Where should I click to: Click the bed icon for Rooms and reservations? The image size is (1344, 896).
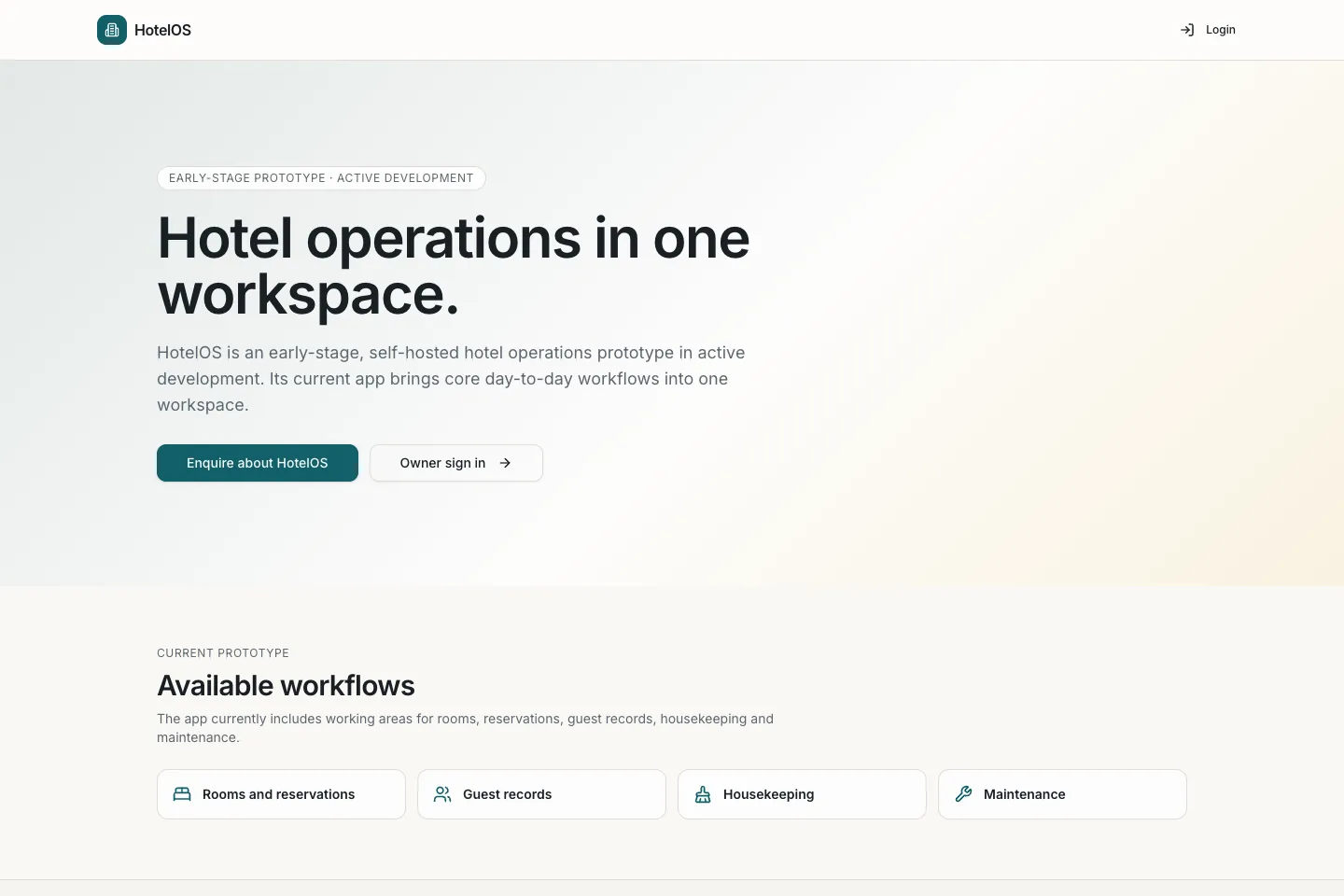tap(182, 794)
